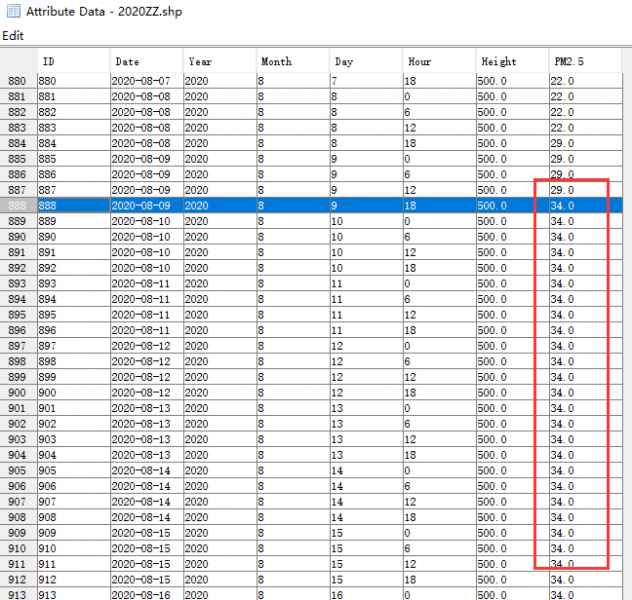This screenshot has width=632, height=600.
Task: Select row header 895
Action: (18, 315)
